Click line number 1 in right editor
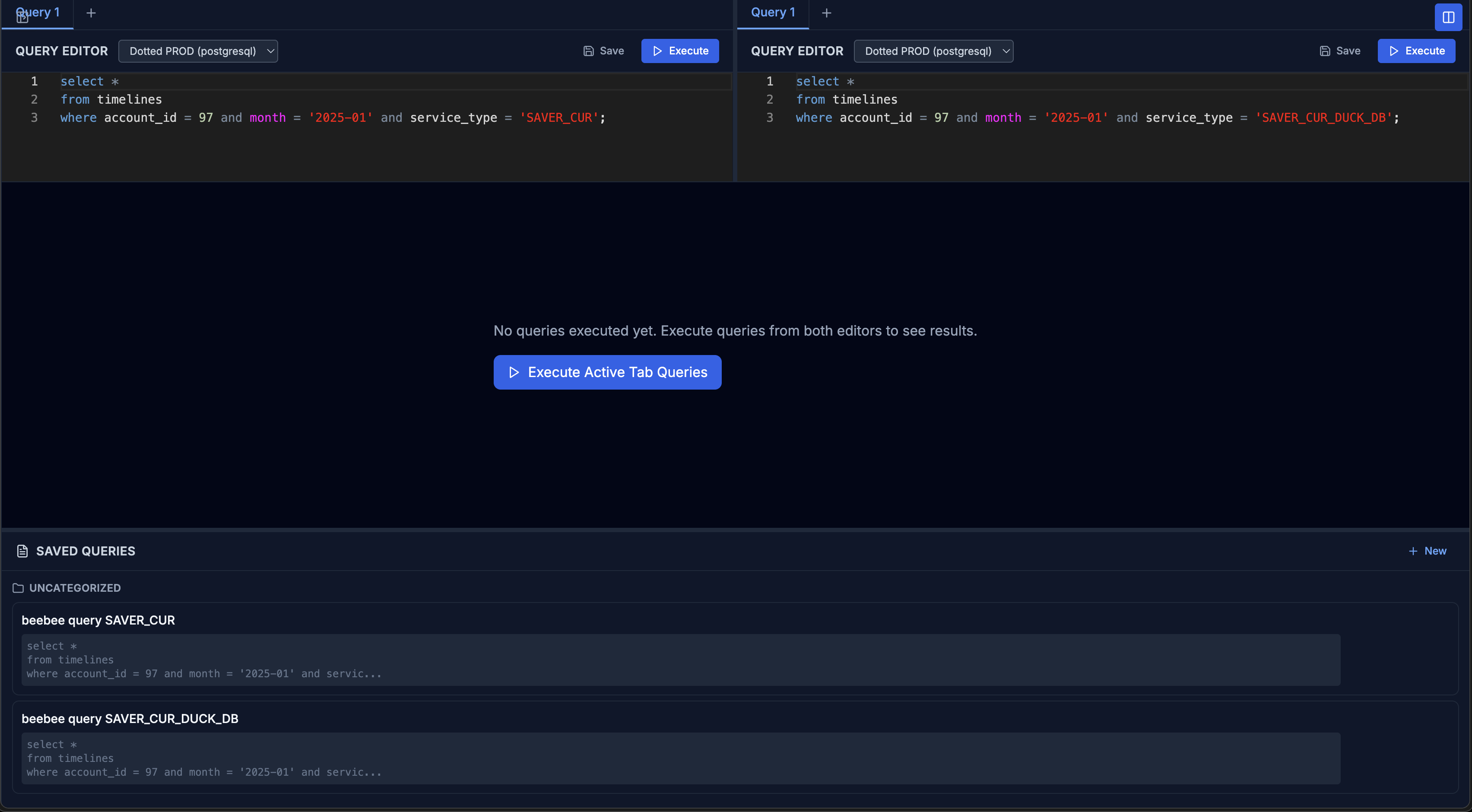Image resolution: width=1472 pixels, height=812 pixels. [x=770, y=81]
